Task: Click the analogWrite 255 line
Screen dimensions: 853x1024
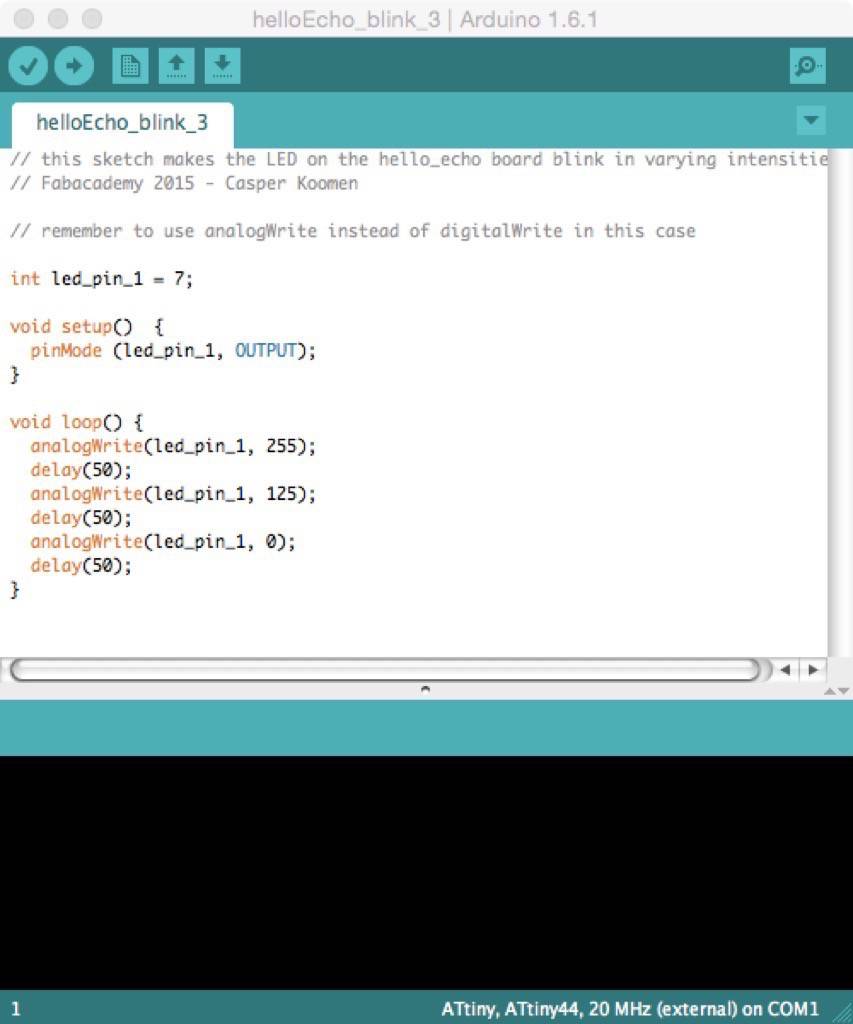Action: pos(172,446)
